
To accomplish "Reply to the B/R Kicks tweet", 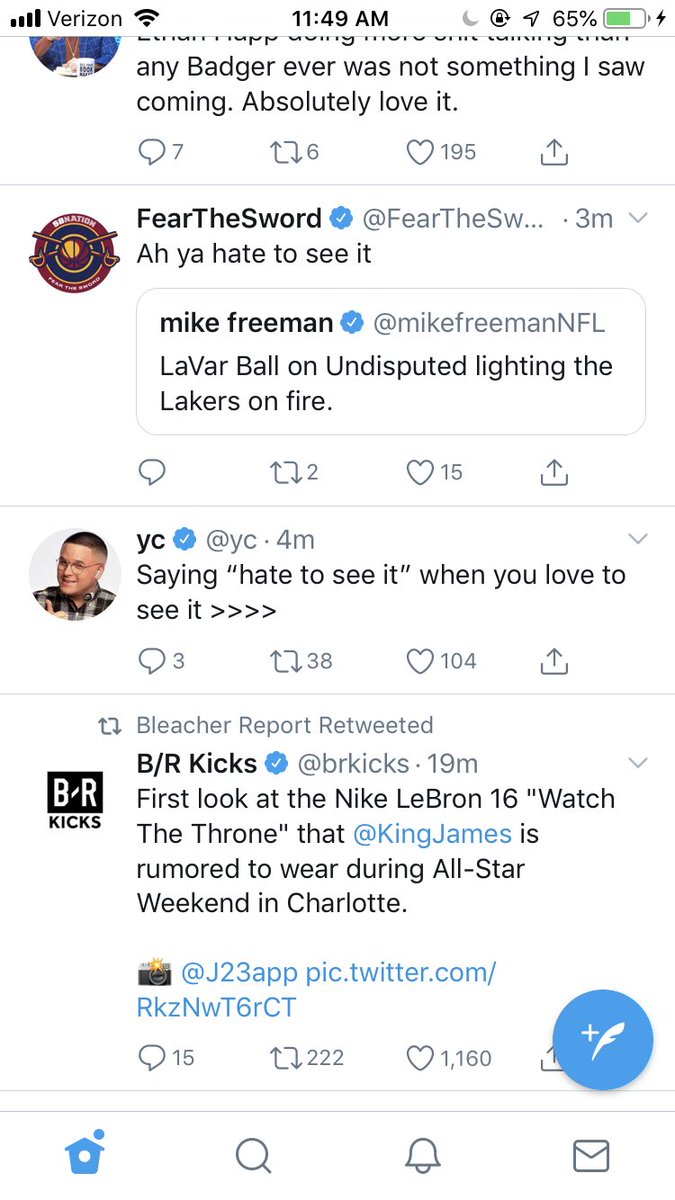I will pyautogui.click(x=151, y=1057).
